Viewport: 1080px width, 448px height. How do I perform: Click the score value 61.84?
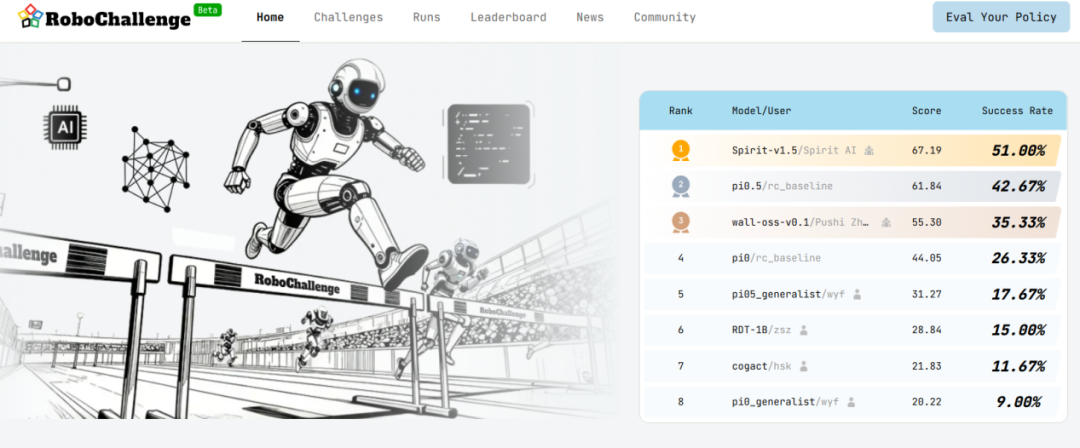(x=926, y=185)
